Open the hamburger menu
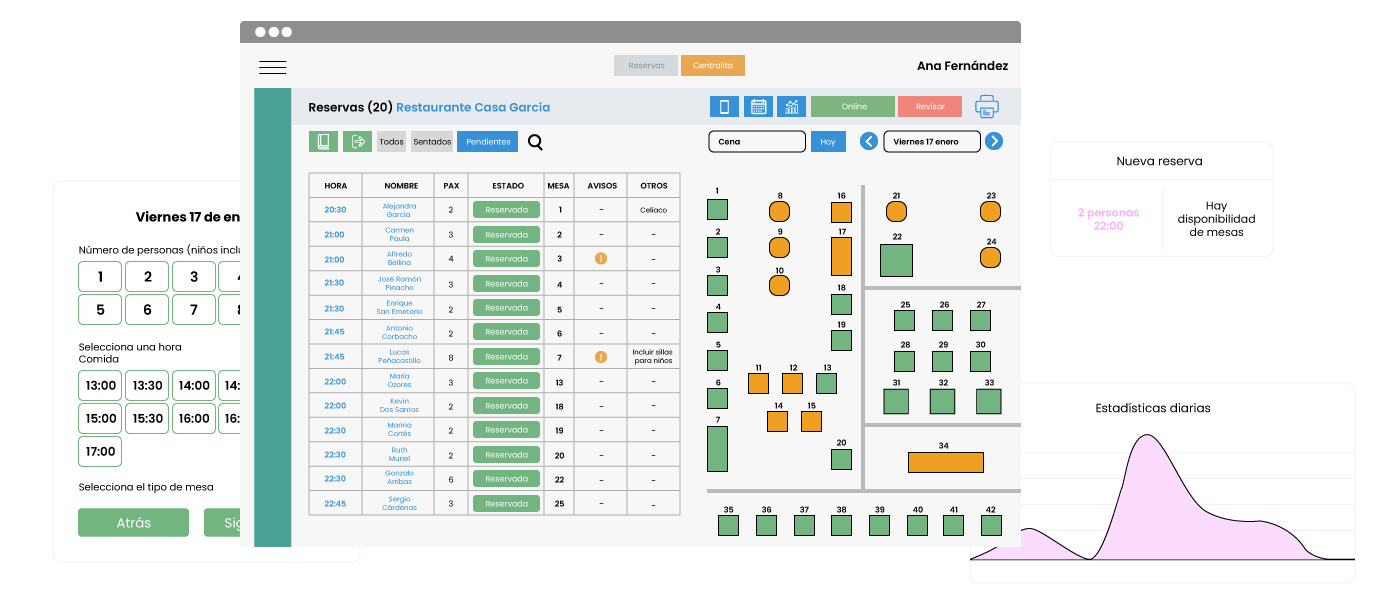1380x606 pixels. click(272, 67)
